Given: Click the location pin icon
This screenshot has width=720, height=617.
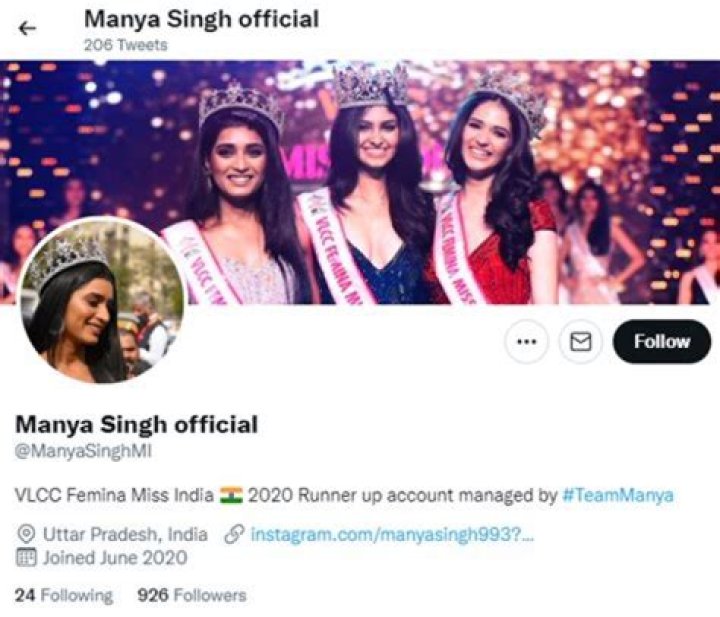Looking at the screenshot, I should click(x=26, y=534).
